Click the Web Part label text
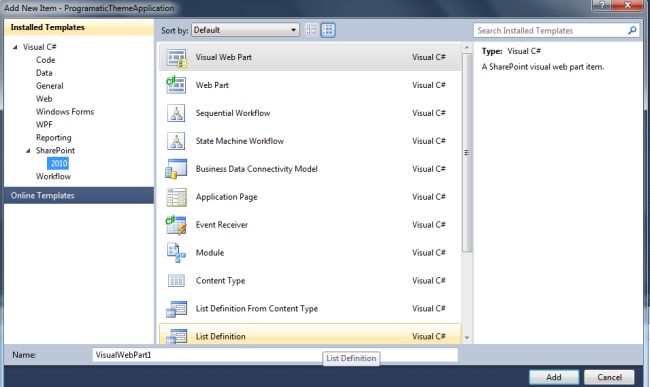 pyautogui.click(x=212, y=85)
